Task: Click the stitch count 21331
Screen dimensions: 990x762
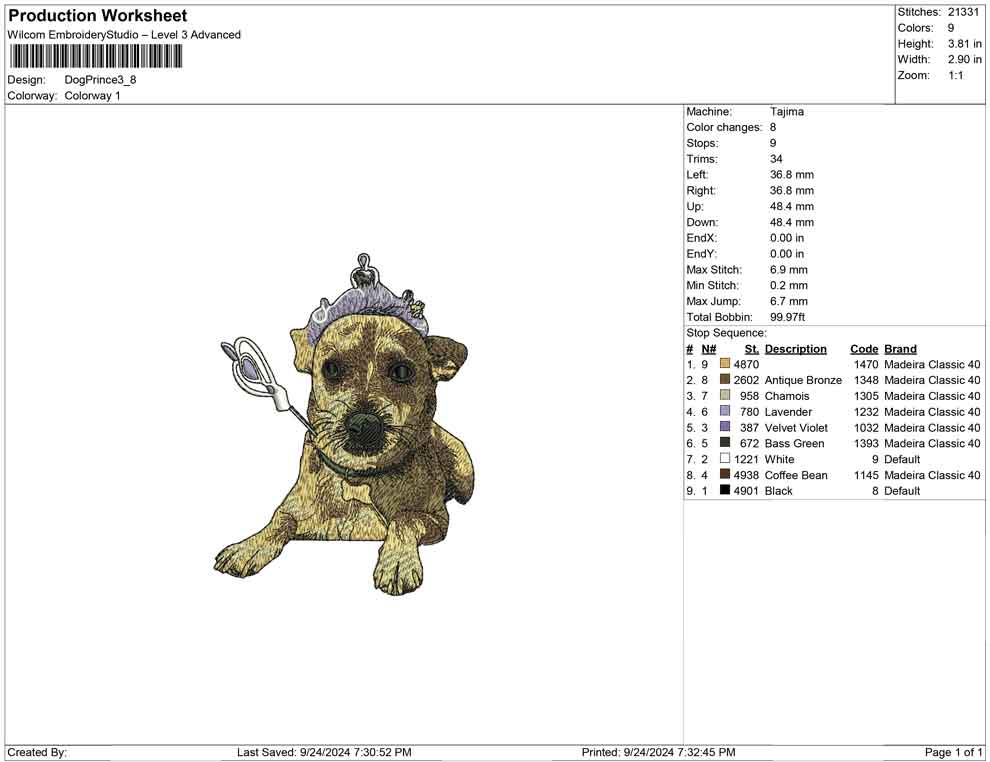Action: tap(963, 12)
